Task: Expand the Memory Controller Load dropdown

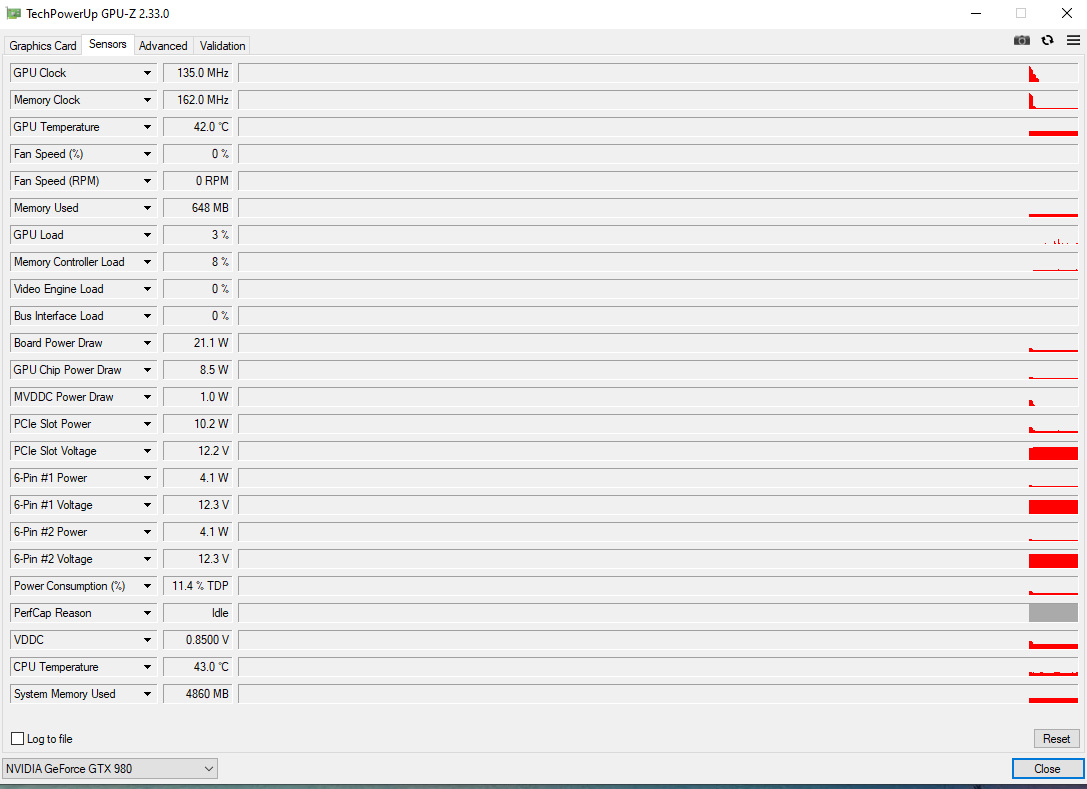Action: tap(148, 262)
